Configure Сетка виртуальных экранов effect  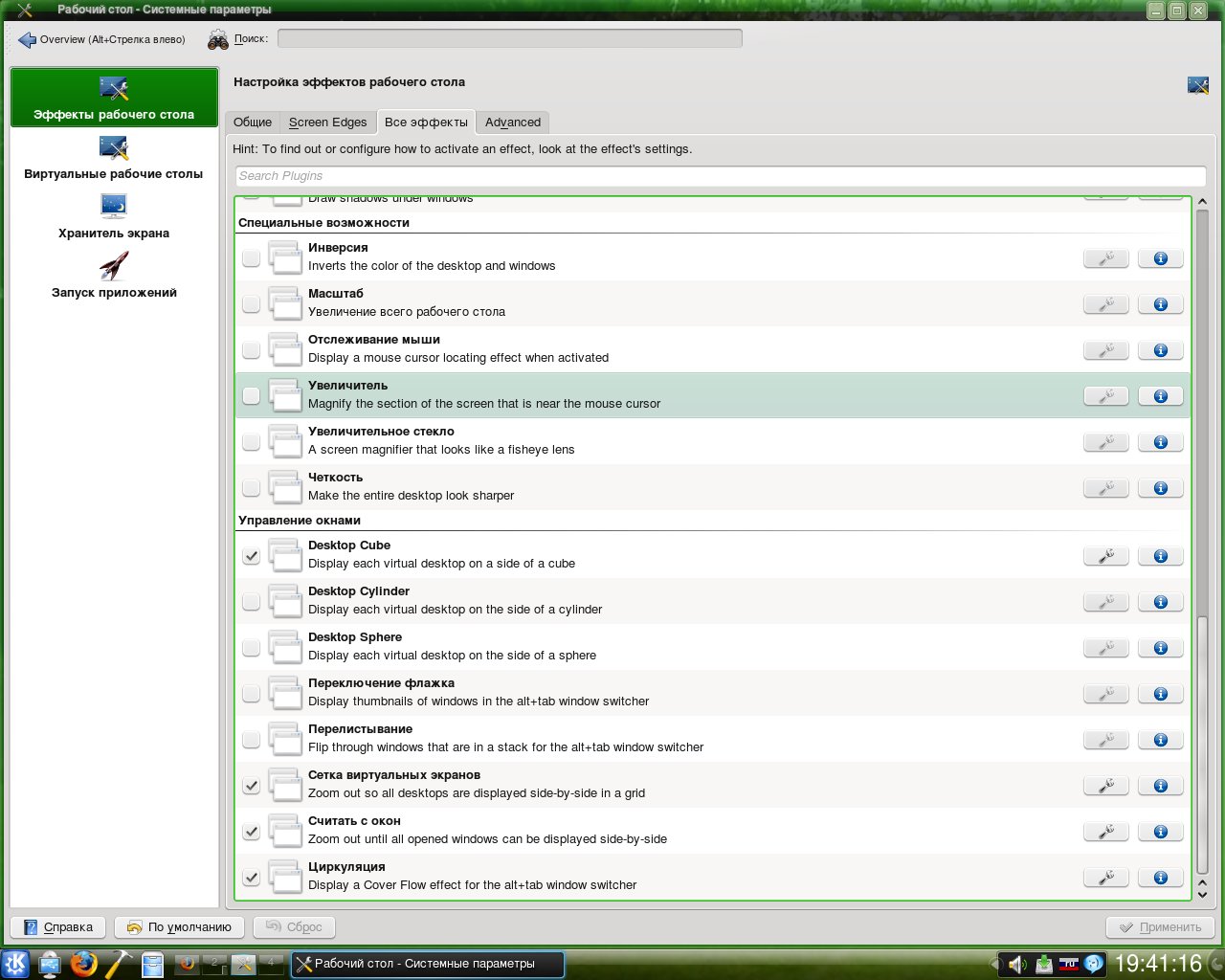[1105, 786]
